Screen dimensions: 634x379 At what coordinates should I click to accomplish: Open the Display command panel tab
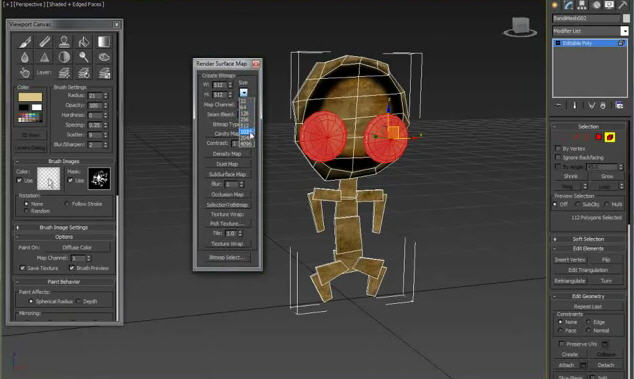point(609,5)
